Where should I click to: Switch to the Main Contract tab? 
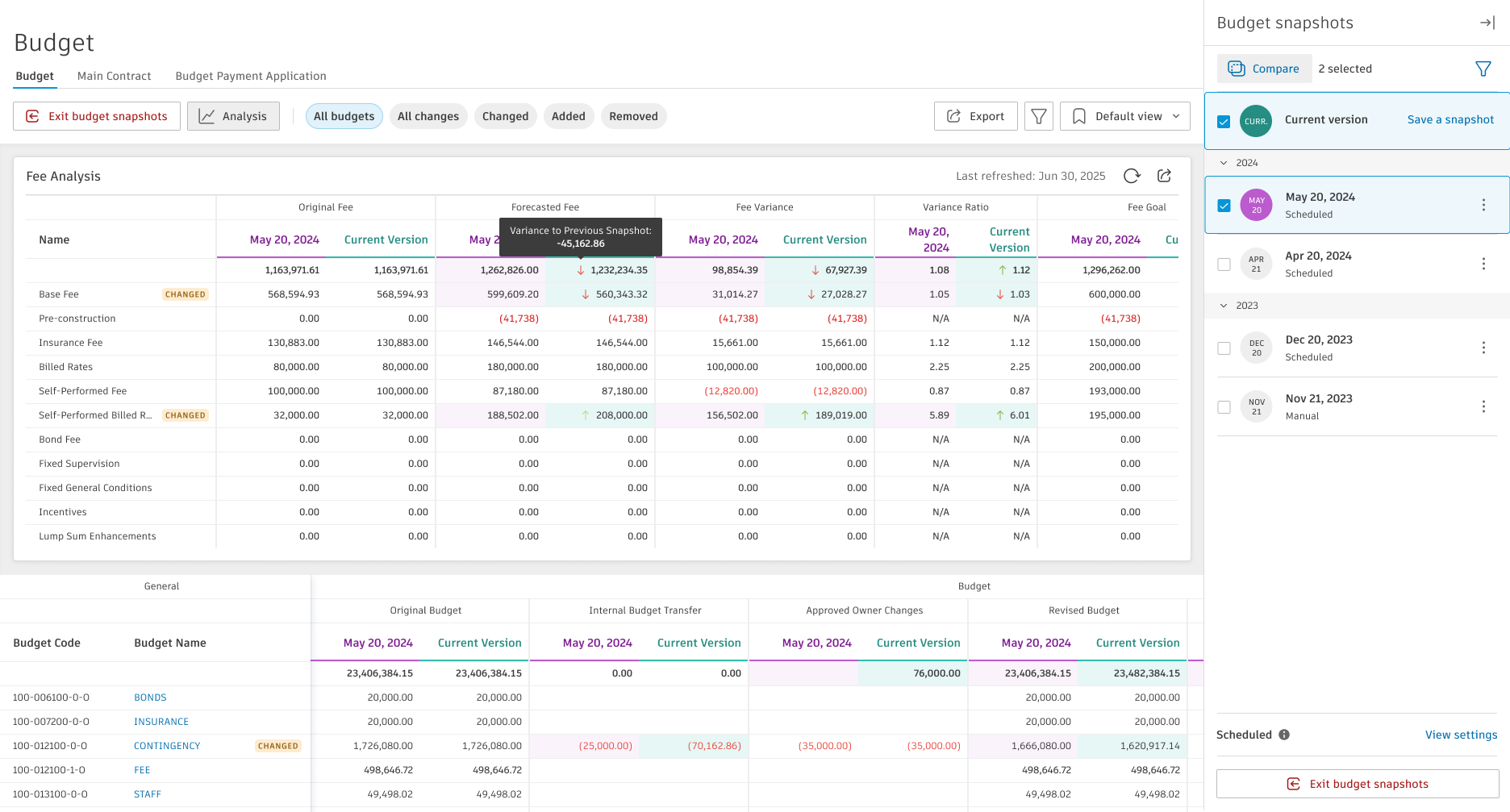pyautogui.click(x=114, y=76)
